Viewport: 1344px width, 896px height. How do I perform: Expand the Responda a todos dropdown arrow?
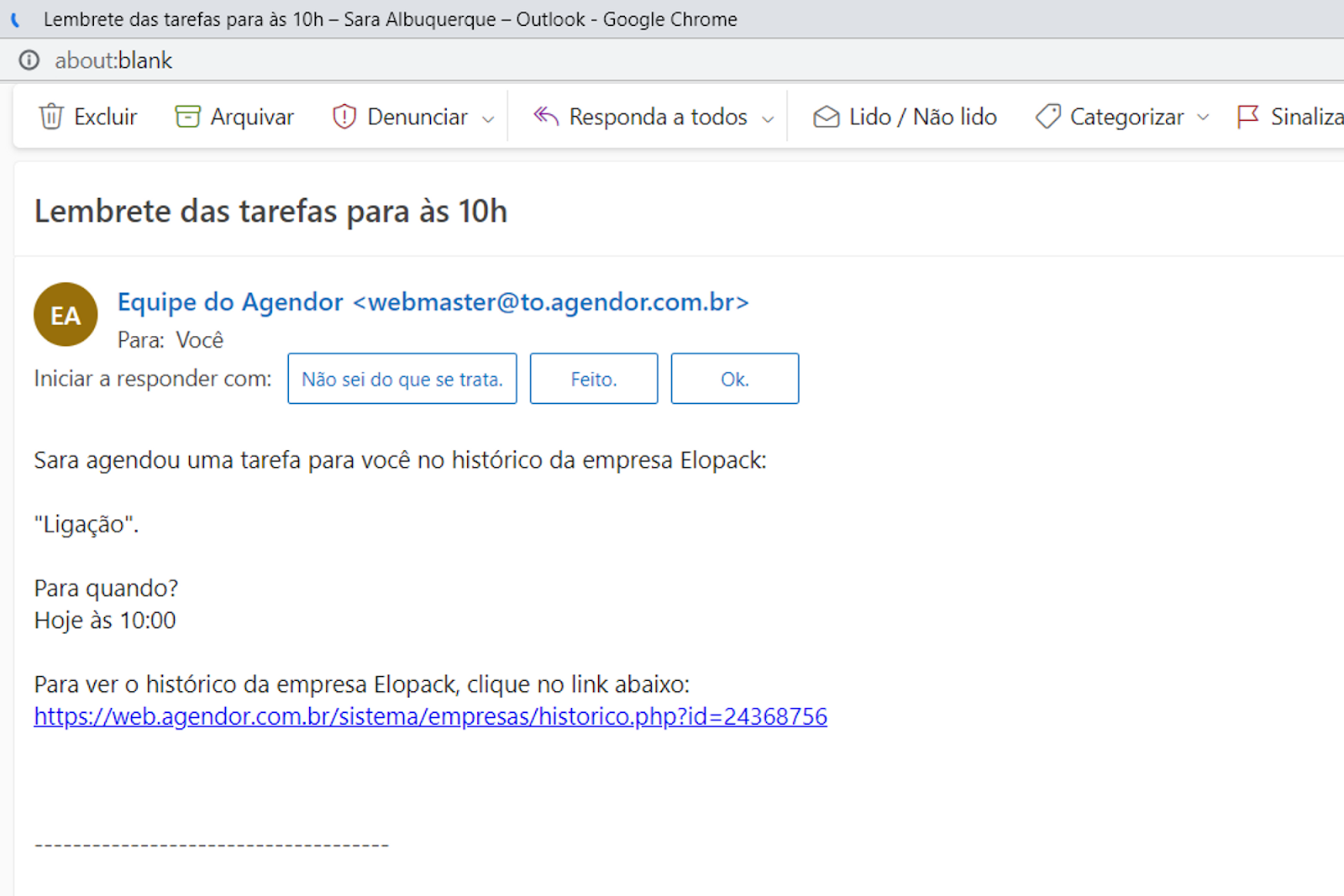[x=768, y=119]
